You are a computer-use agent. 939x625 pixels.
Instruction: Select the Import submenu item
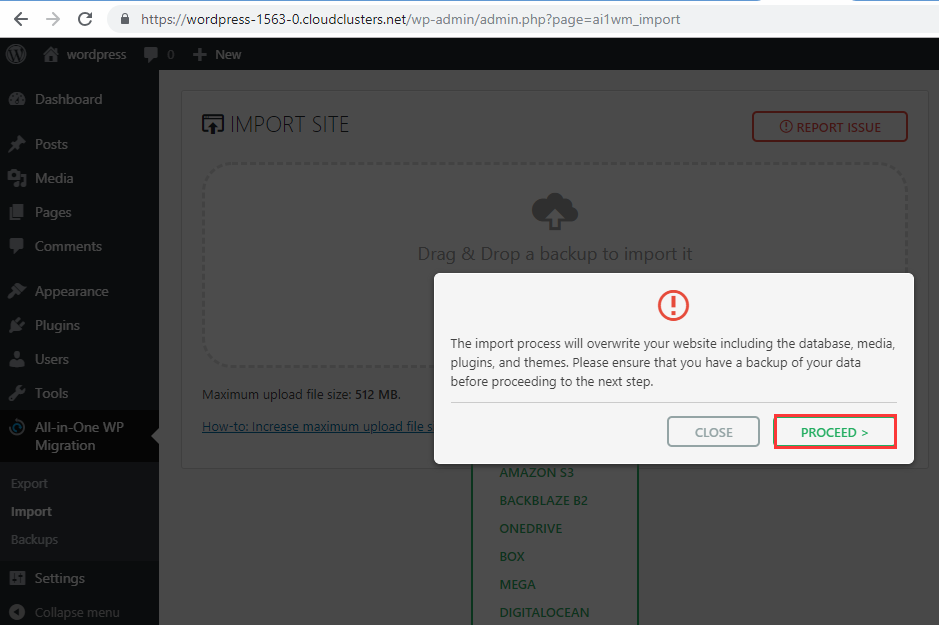[x=31, y=512]
